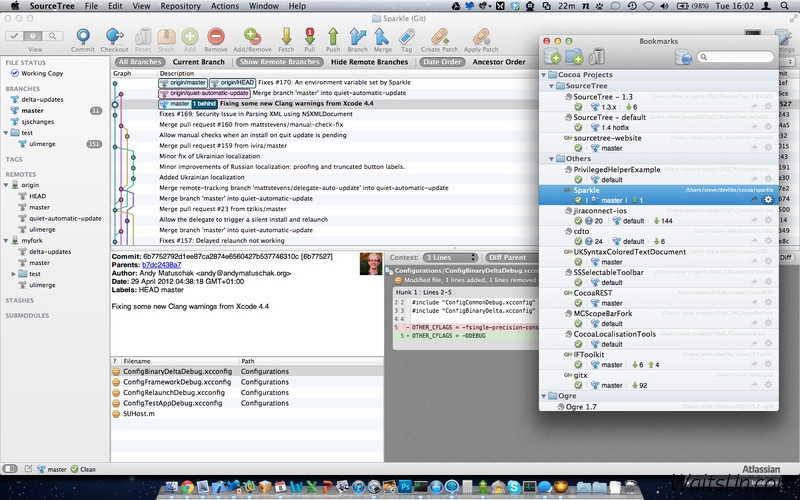Collapse the Cocoa Projects bookmark group
This screenshot has height=500, width=800.
click(545, 75)
